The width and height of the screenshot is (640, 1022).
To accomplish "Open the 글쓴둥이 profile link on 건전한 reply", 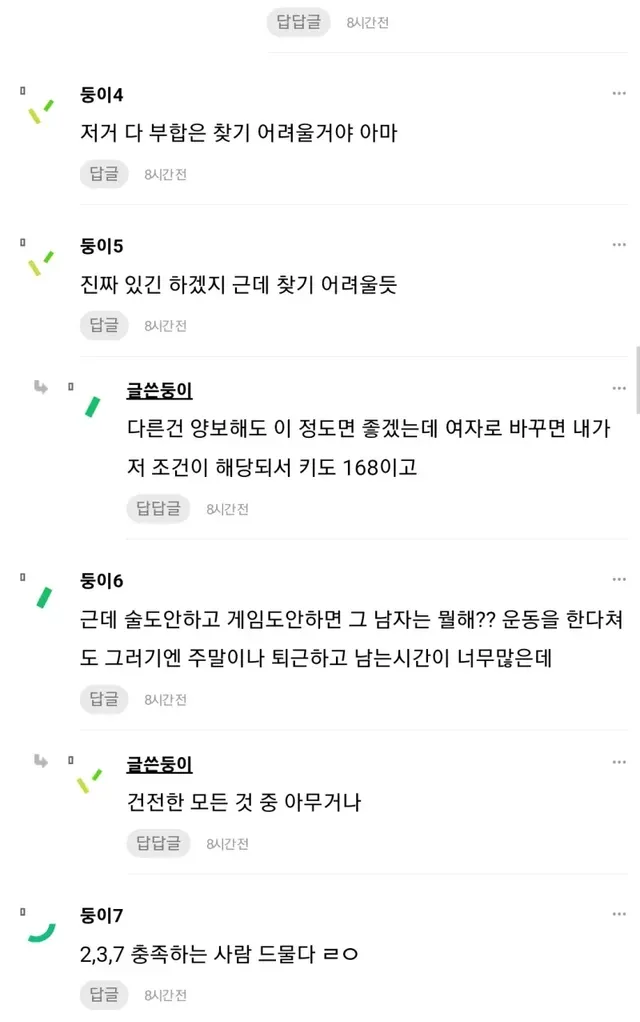I will 159,765.
